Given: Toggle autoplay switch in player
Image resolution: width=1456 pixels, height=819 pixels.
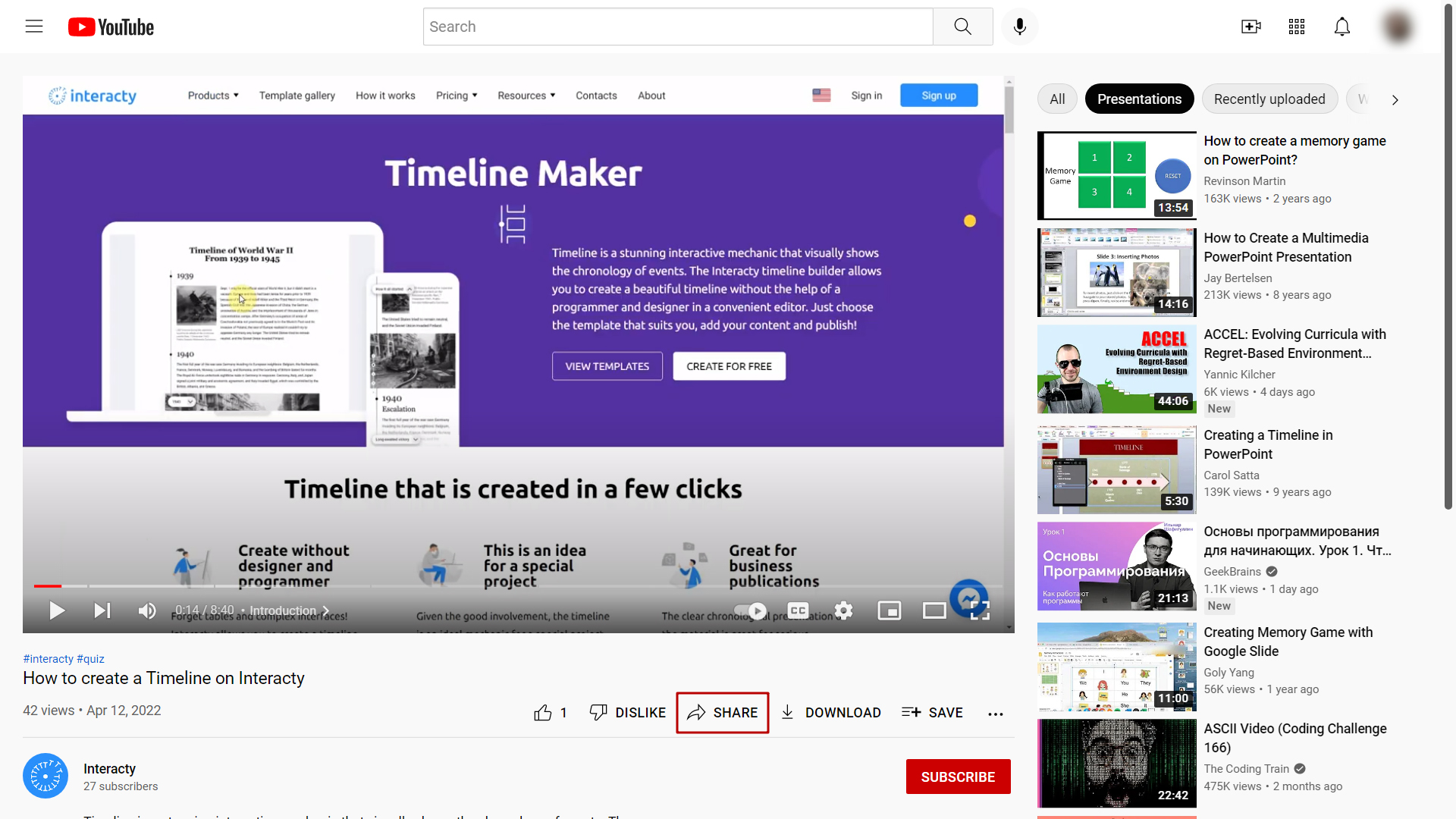Looking at the screenshot, I should (751, 610).
